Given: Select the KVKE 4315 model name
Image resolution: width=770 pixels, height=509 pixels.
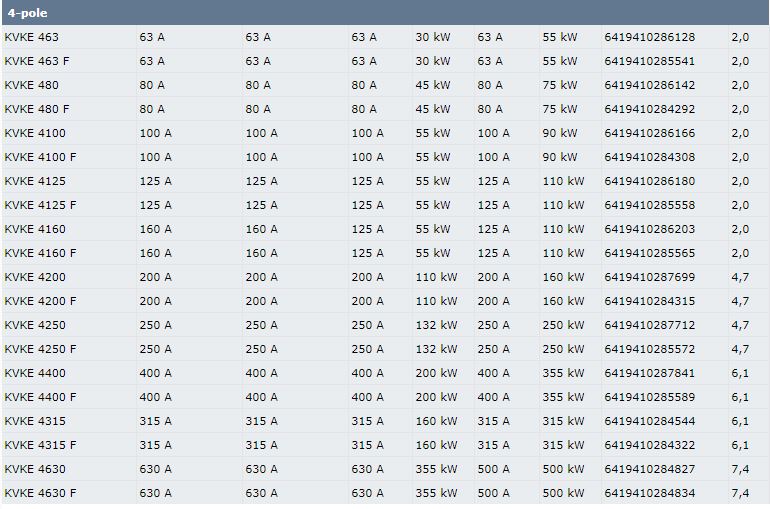Looking at the screenshot, I should point(35,422).
